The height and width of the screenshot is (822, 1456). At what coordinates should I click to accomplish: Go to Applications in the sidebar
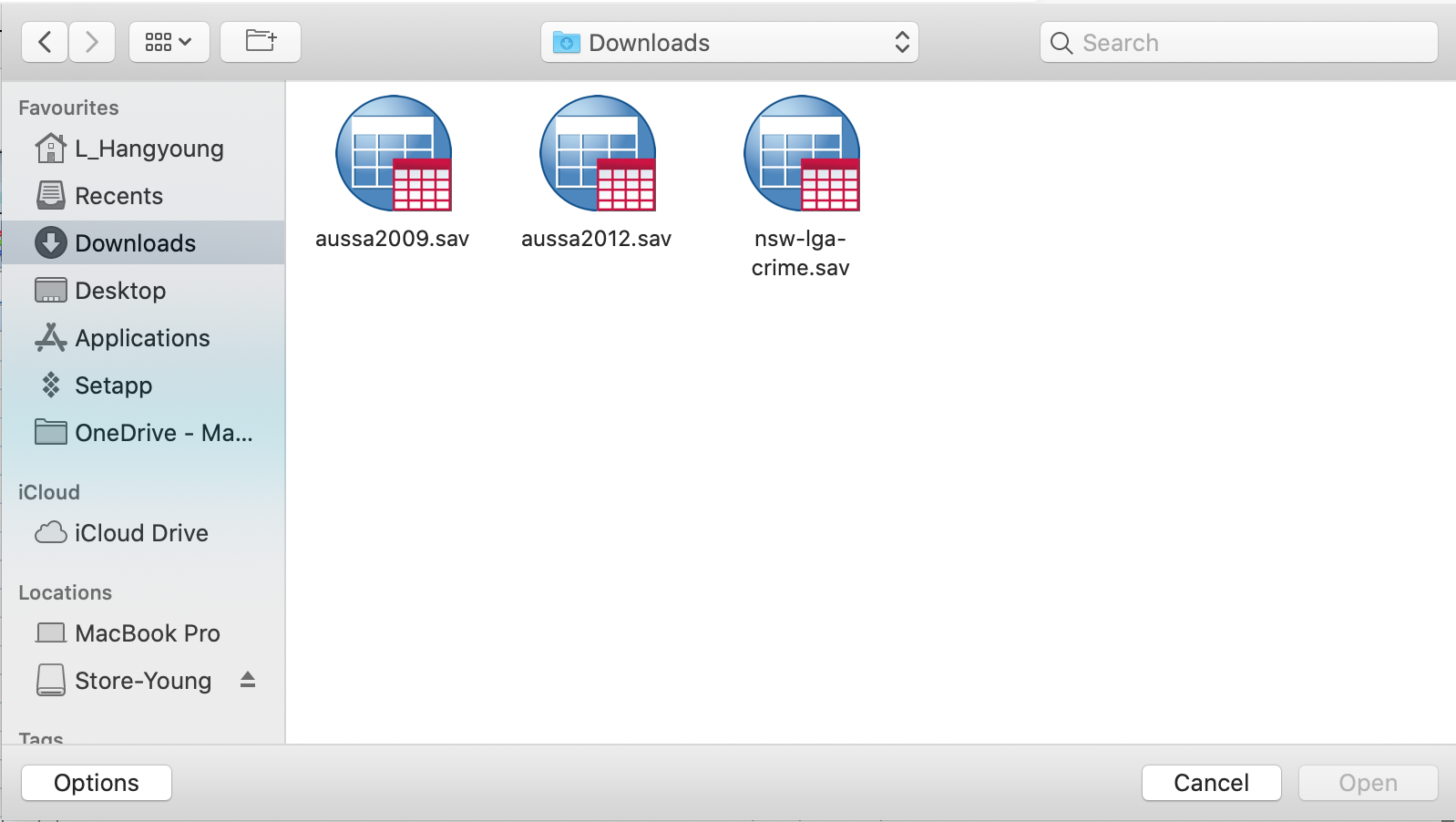point(143,338)
